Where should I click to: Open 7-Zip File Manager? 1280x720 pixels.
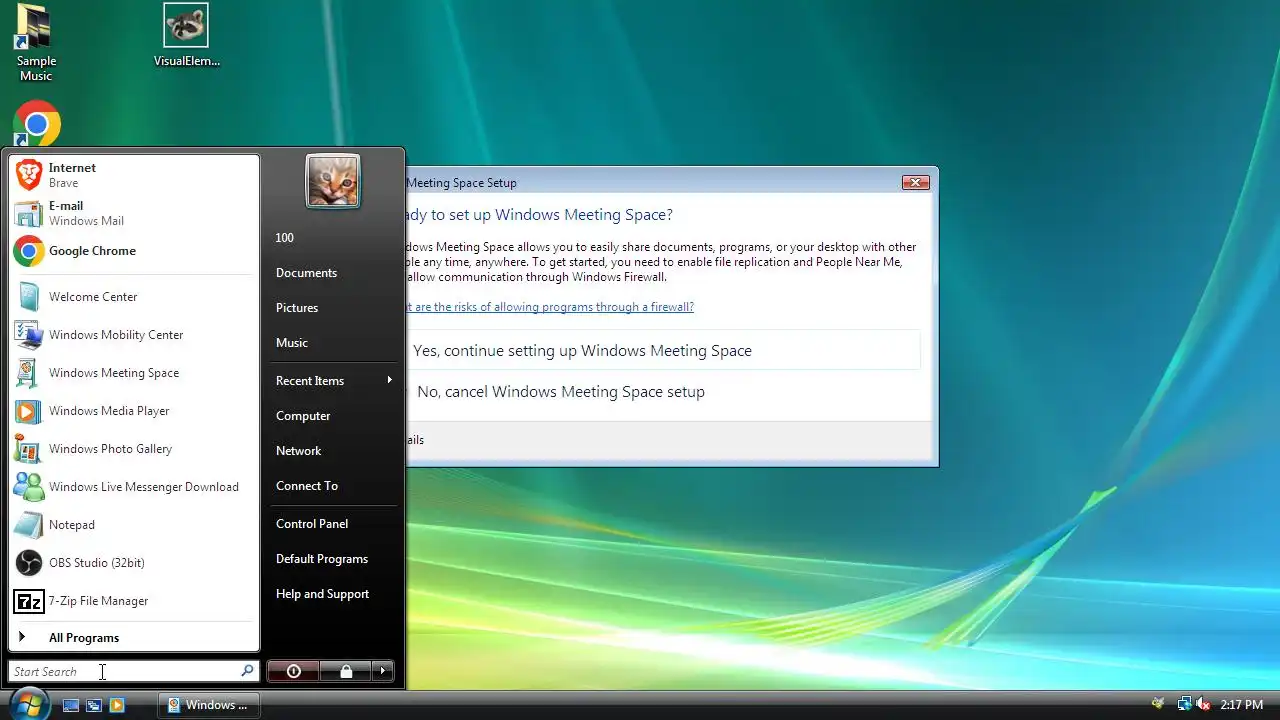[x=134, y=601]
